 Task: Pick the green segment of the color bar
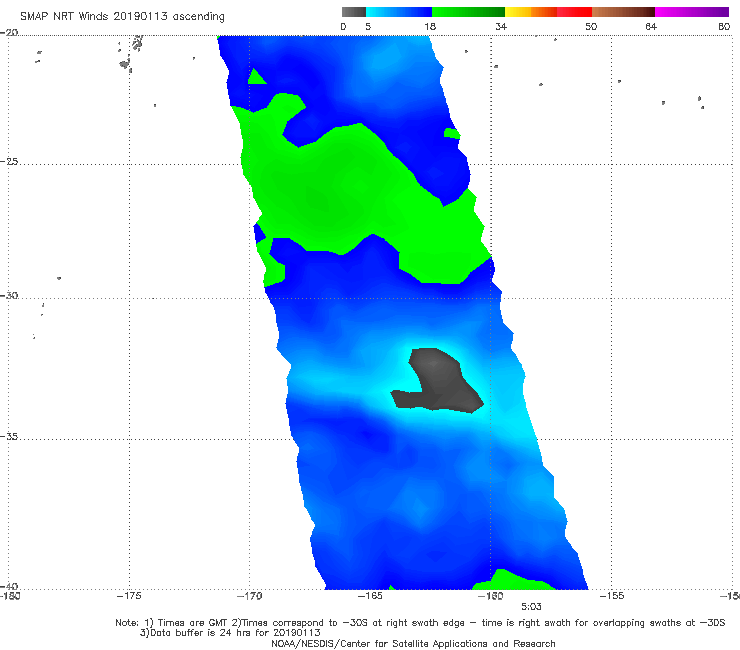click(468, 12)
